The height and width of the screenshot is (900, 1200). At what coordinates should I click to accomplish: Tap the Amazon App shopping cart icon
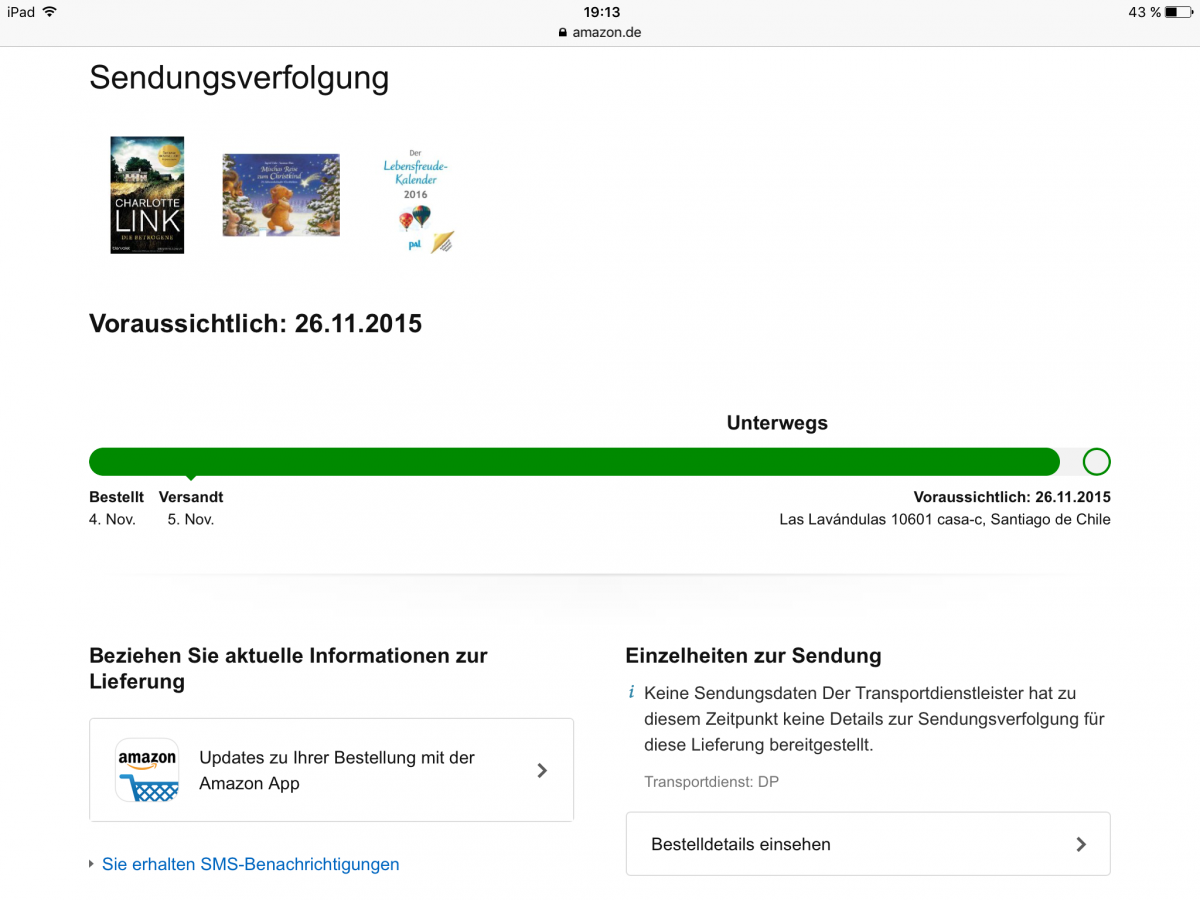click(x=147, y=770)
